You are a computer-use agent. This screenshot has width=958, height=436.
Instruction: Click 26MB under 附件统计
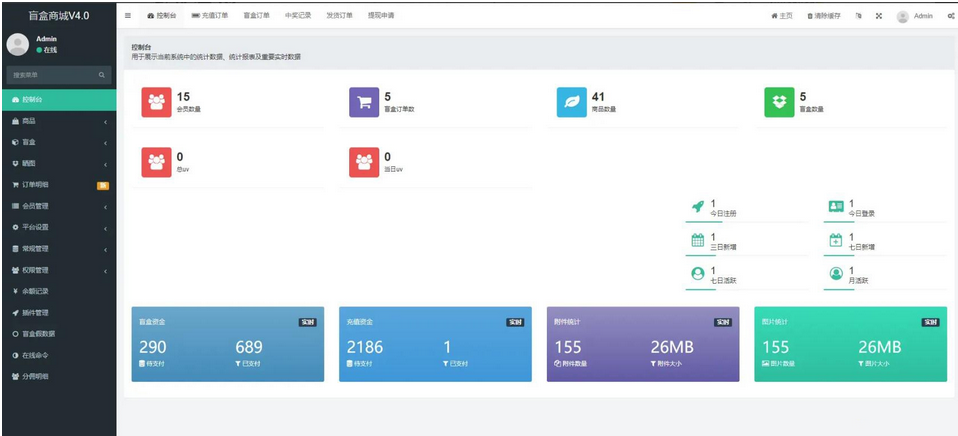pyautogui.click(x=672, y=347)
